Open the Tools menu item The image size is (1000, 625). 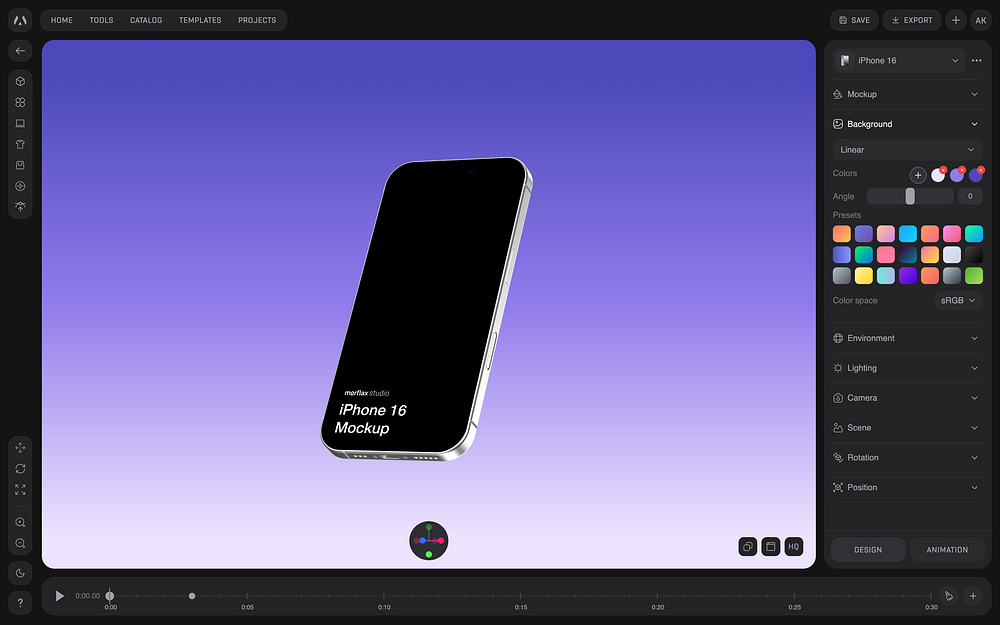[x=101, y=20]
